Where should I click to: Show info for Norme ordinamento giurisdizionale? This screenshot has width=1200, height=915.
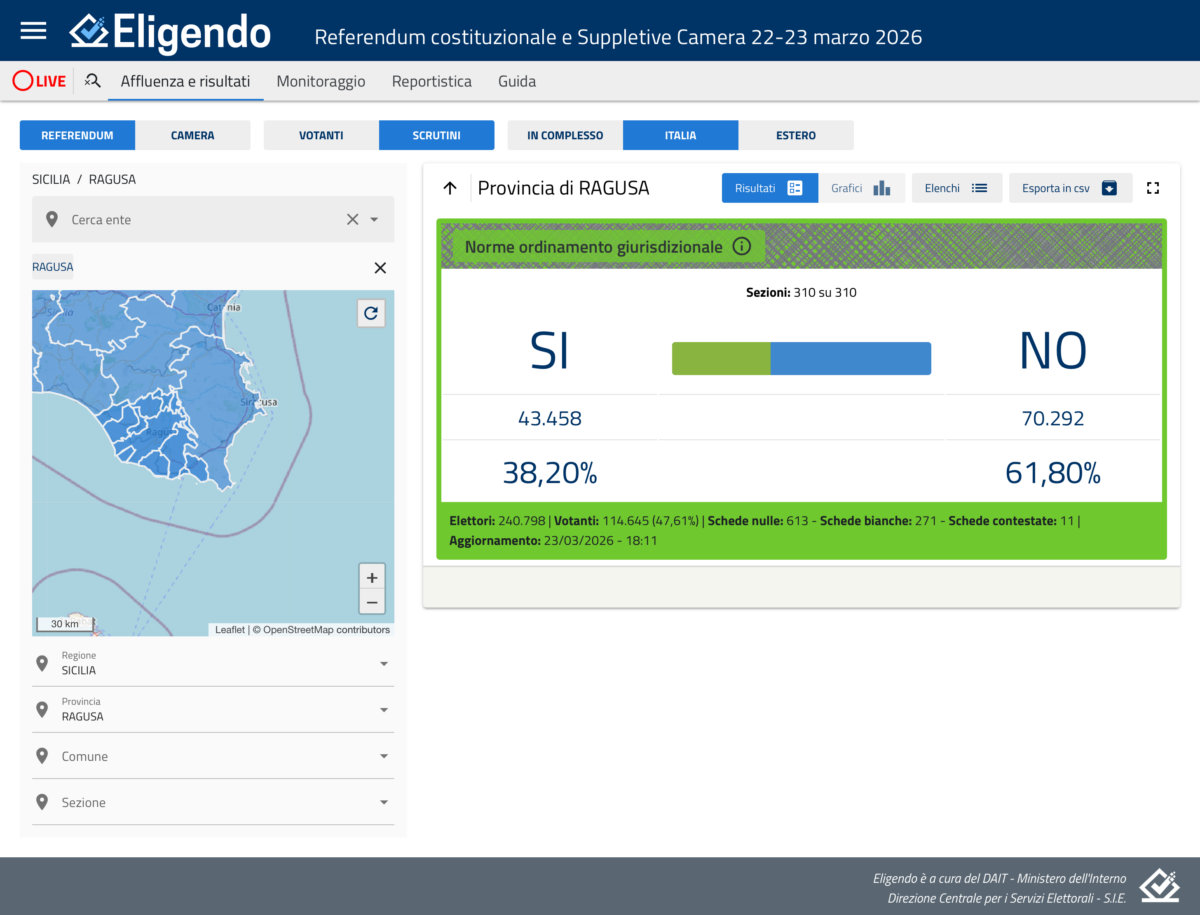[741, 246]
